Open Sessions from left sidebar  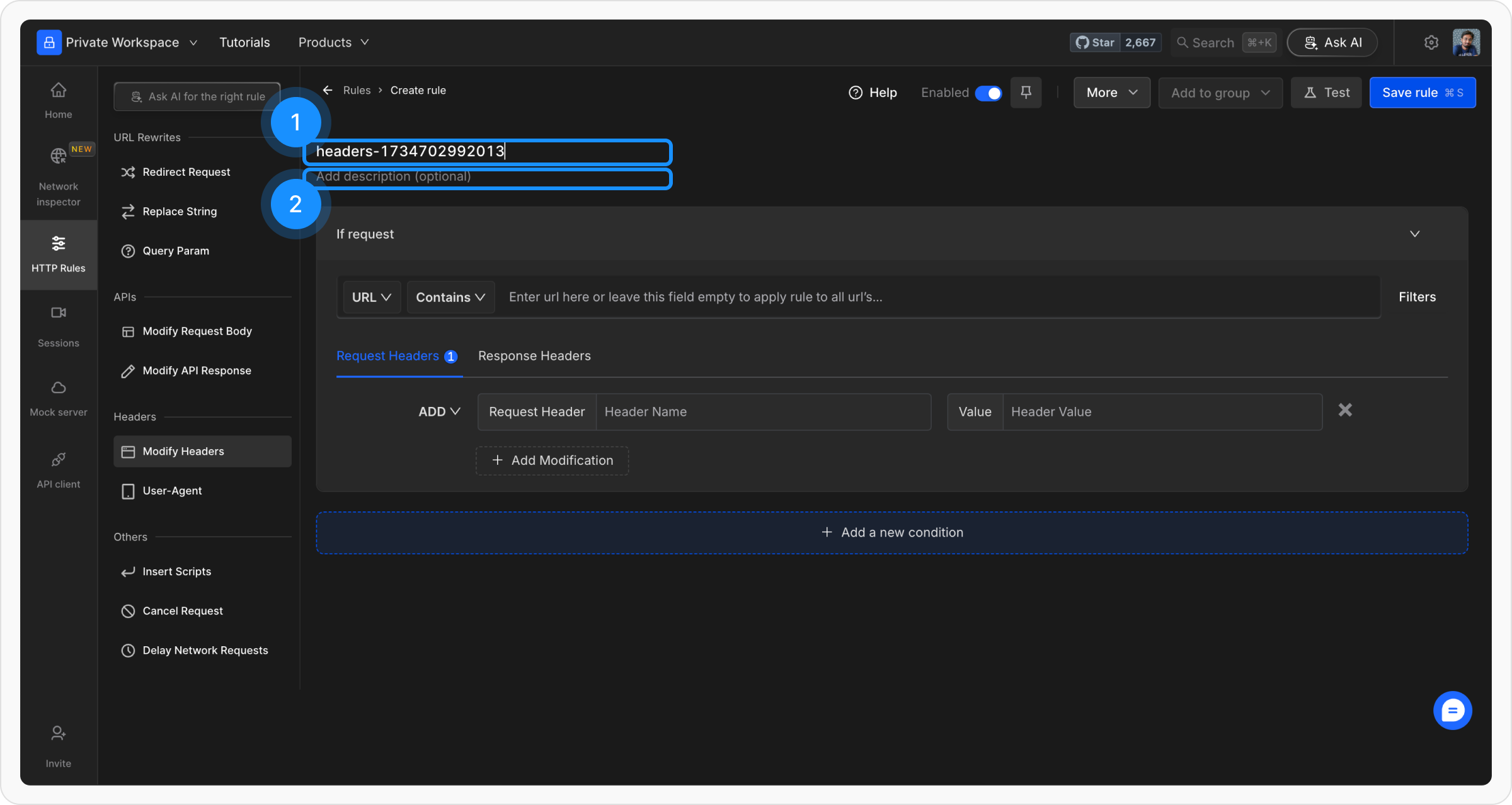58,326
